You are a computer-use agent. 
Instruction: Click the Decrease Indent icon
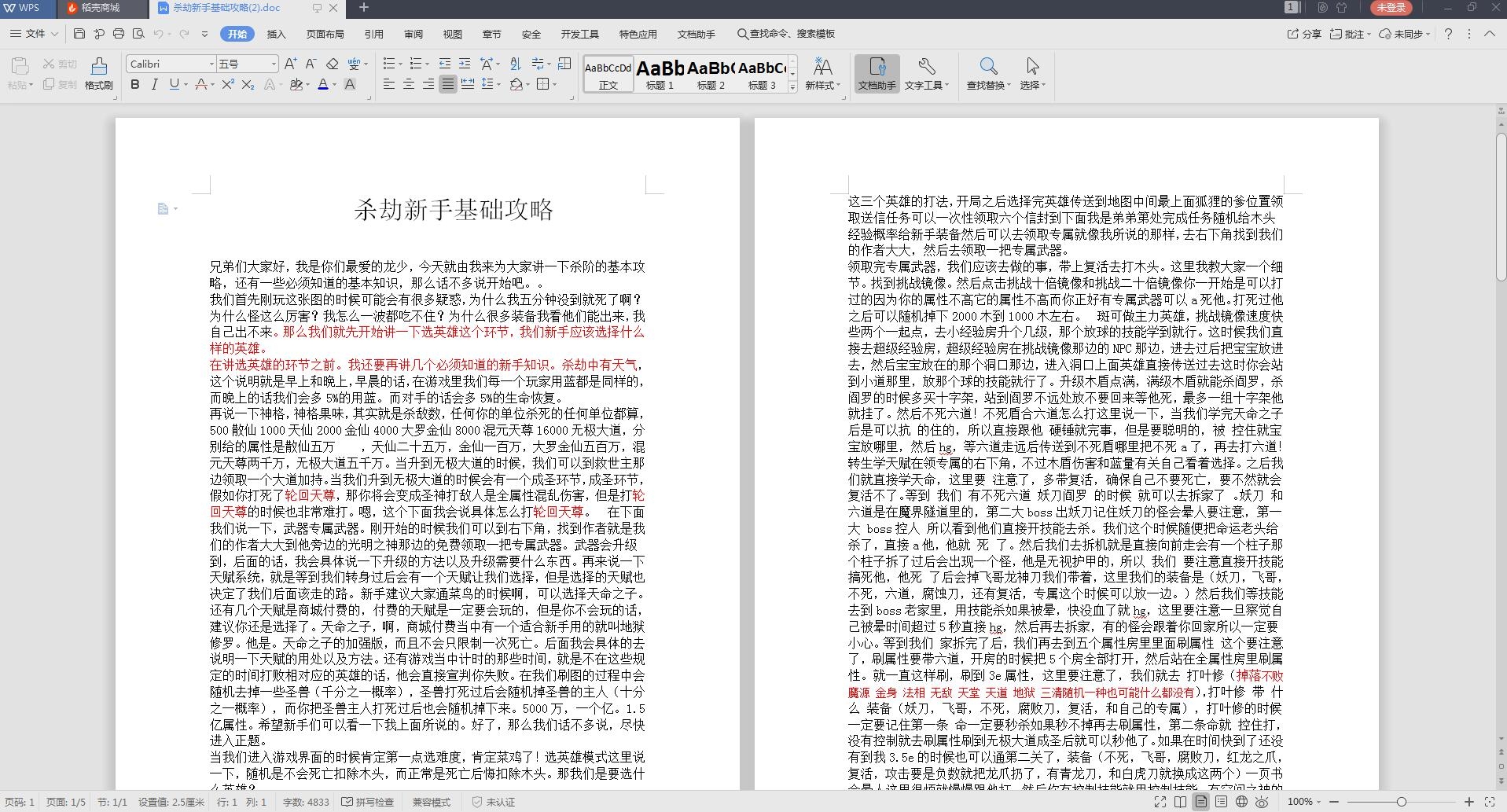point(445,64)
